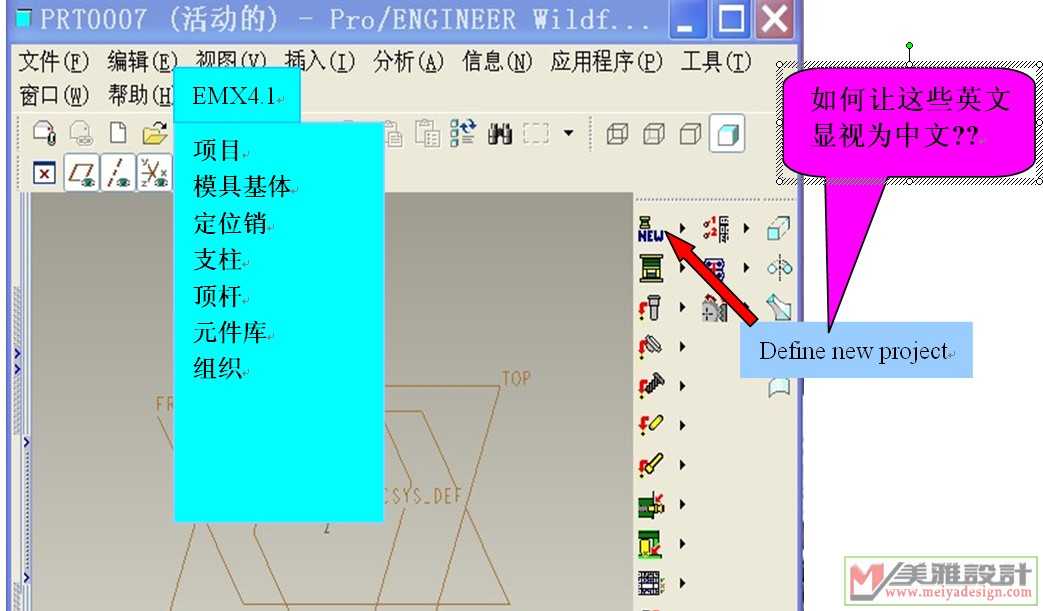Open the 帮助(H) menu
1043x611 pixels.
(140, 96)
